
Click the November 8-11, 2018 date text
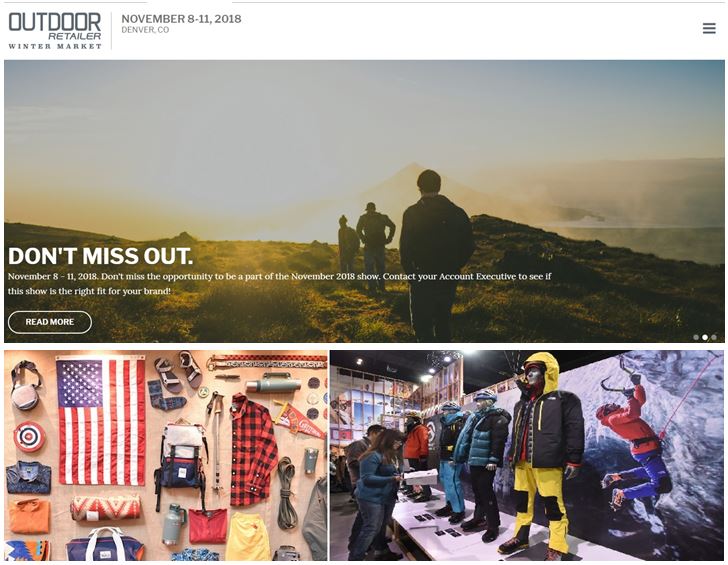tap(181, 19)
